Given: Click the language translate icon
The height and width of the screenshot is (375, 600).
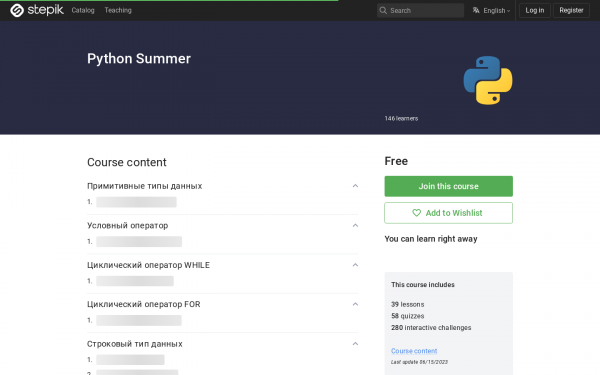Looking at the screenshot, I should pos(476,10).
